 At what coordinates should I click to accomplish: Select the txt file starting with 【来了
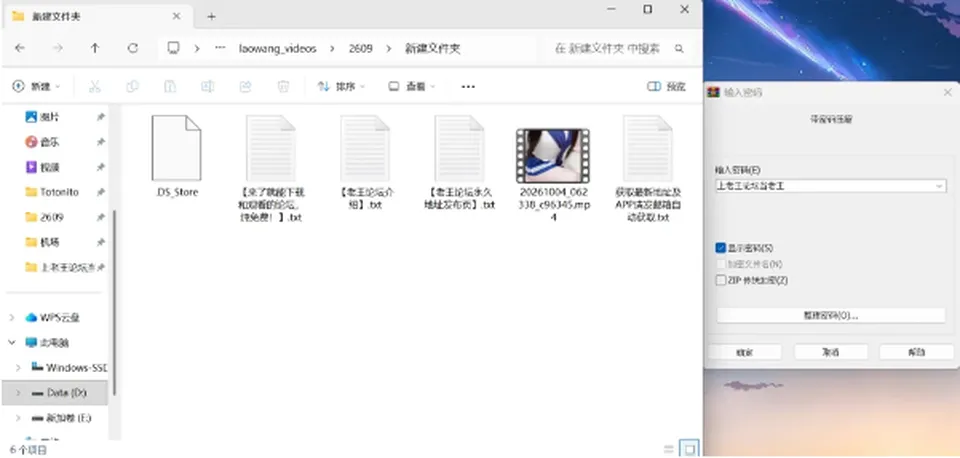click(271, 168)
